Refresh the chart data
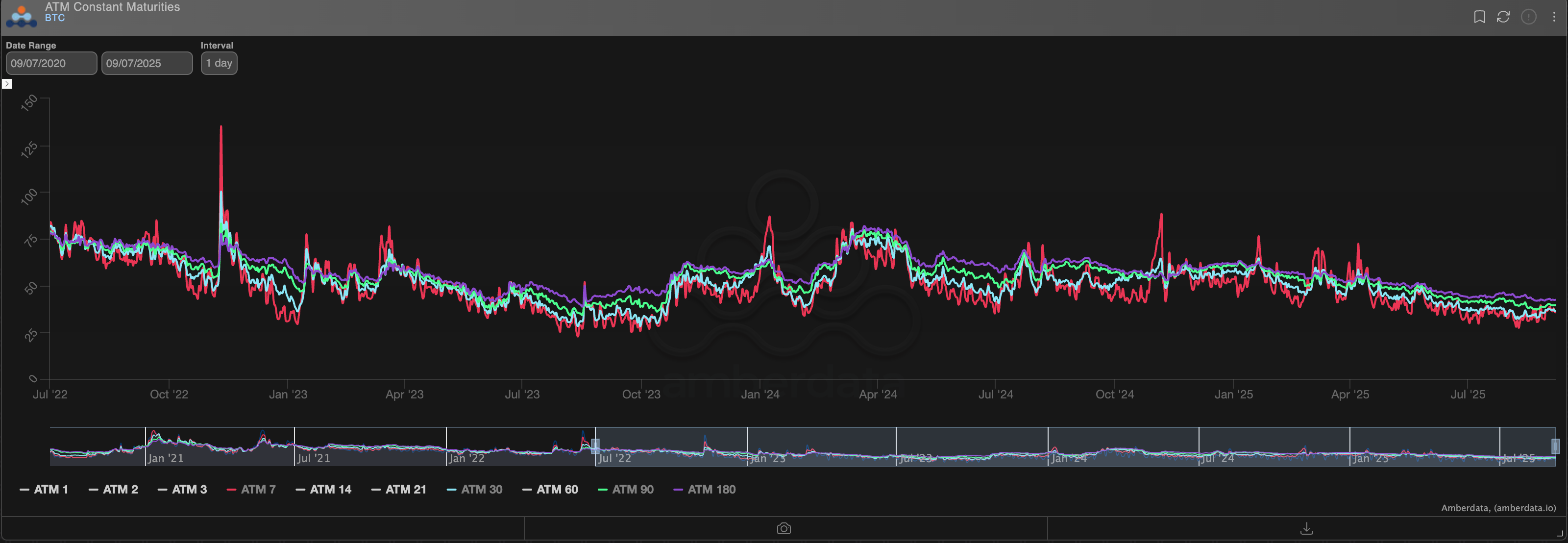Image resolution: width=1568 pixels, height=543 pixels. (x=1503, y=17)
